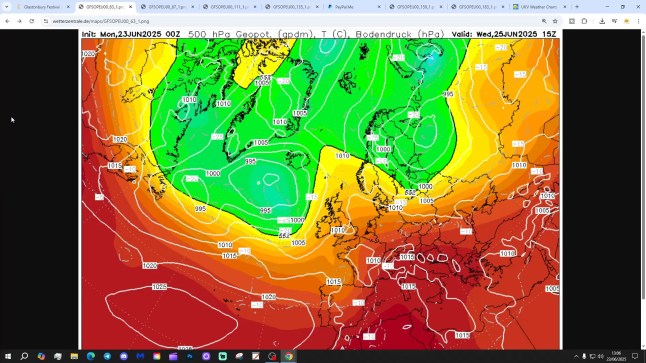Close the PayPal.Me tab
This screenshot has width=646, height=363.
(379, 7)
